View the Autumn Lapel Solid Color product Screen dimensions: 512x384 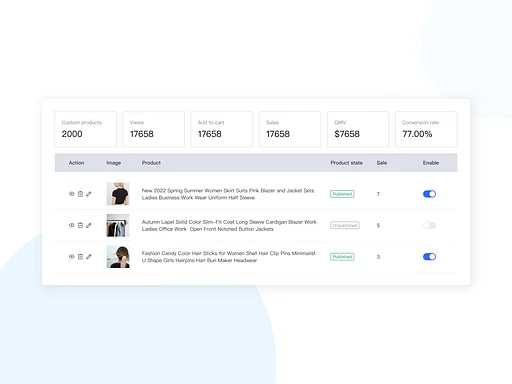72,225
